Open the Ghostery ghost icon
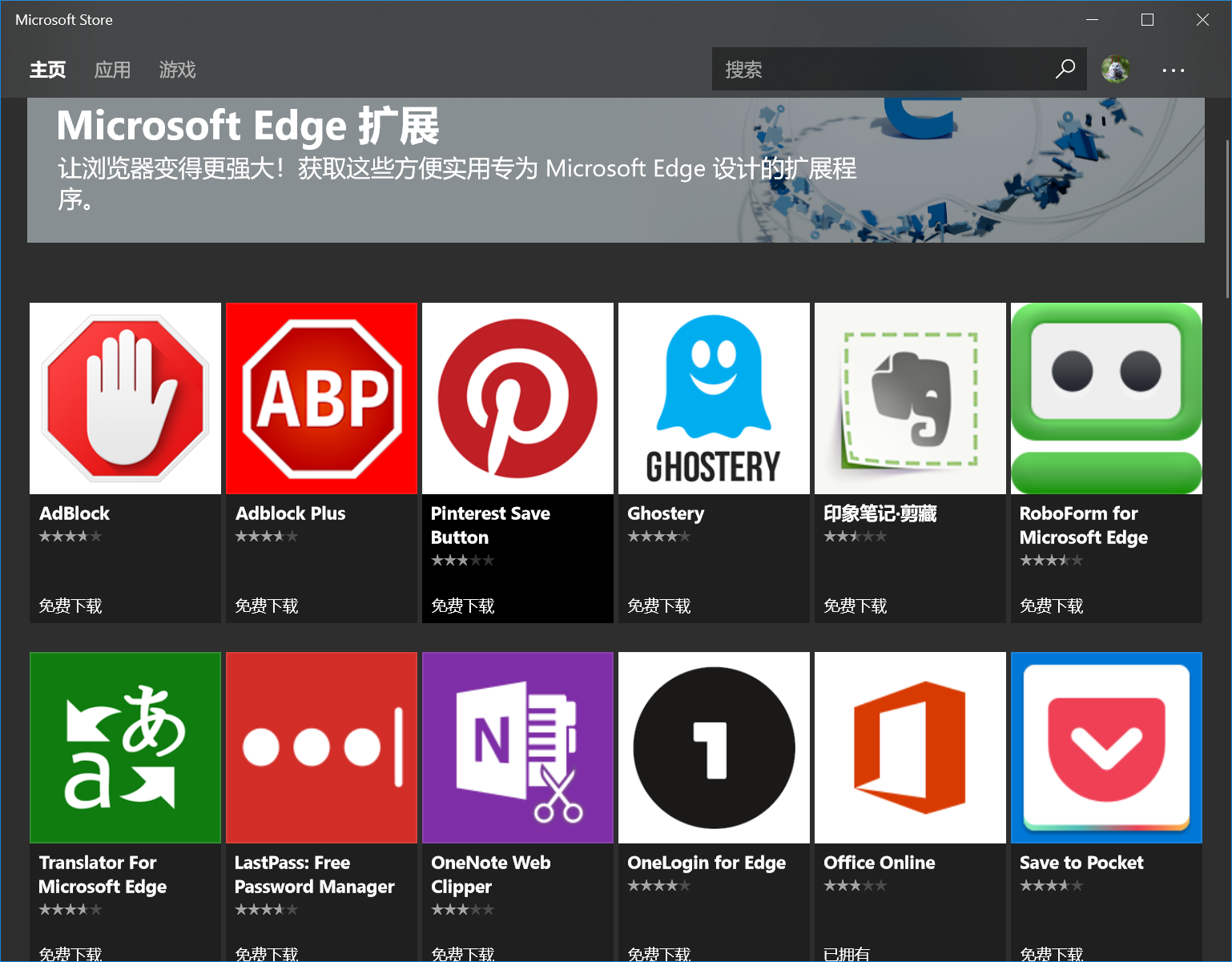This screenshot has width=1232, height=962. click(x=714, y=398)
